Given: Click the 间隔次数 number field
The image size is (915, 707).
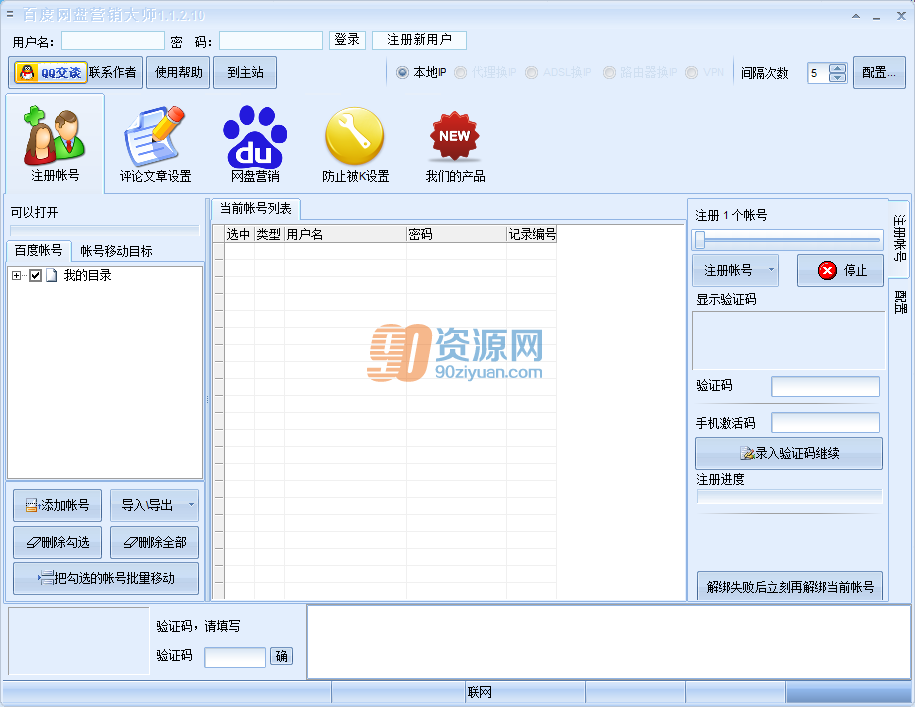Looking at the screenshot, I should pos(819,73).
